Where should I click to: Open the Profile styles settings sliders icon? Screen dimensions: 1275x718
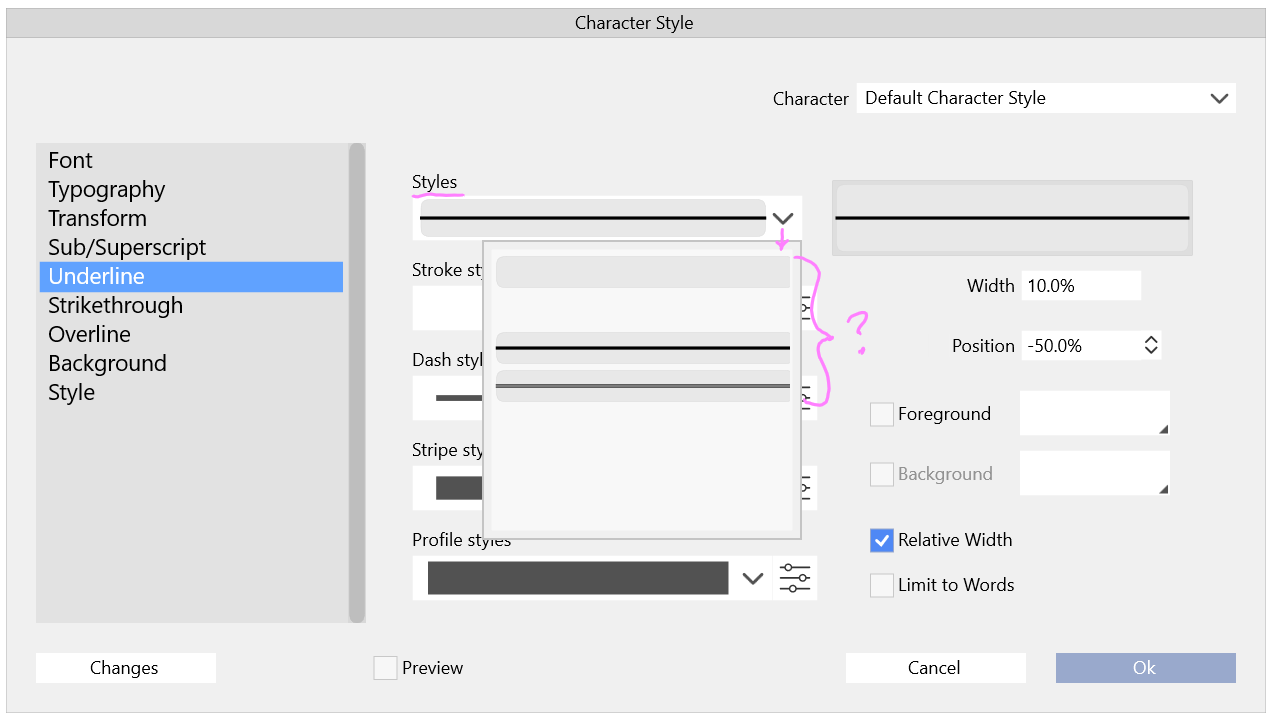pos(795,578)
